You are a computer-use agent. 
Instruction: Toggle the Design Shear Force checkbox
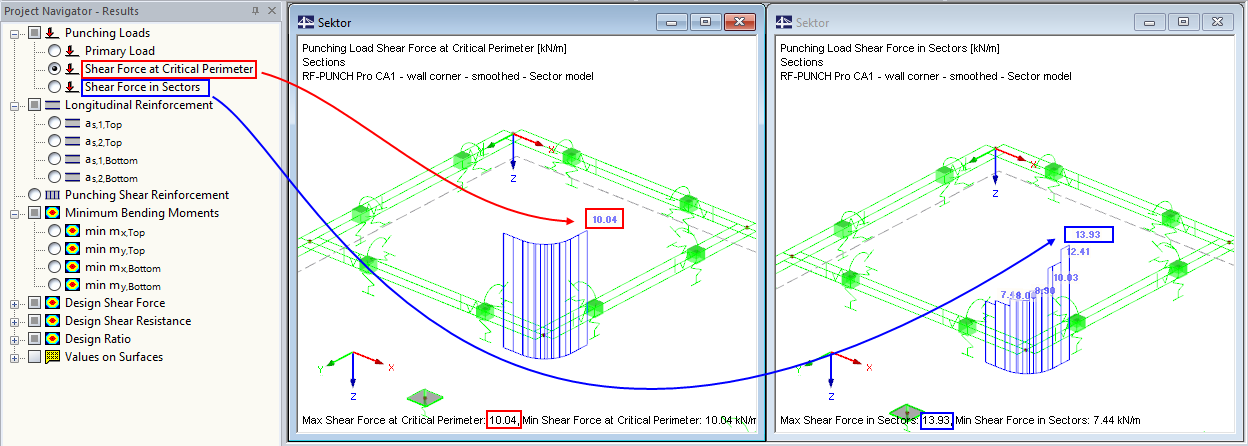[x=35, y=303]
